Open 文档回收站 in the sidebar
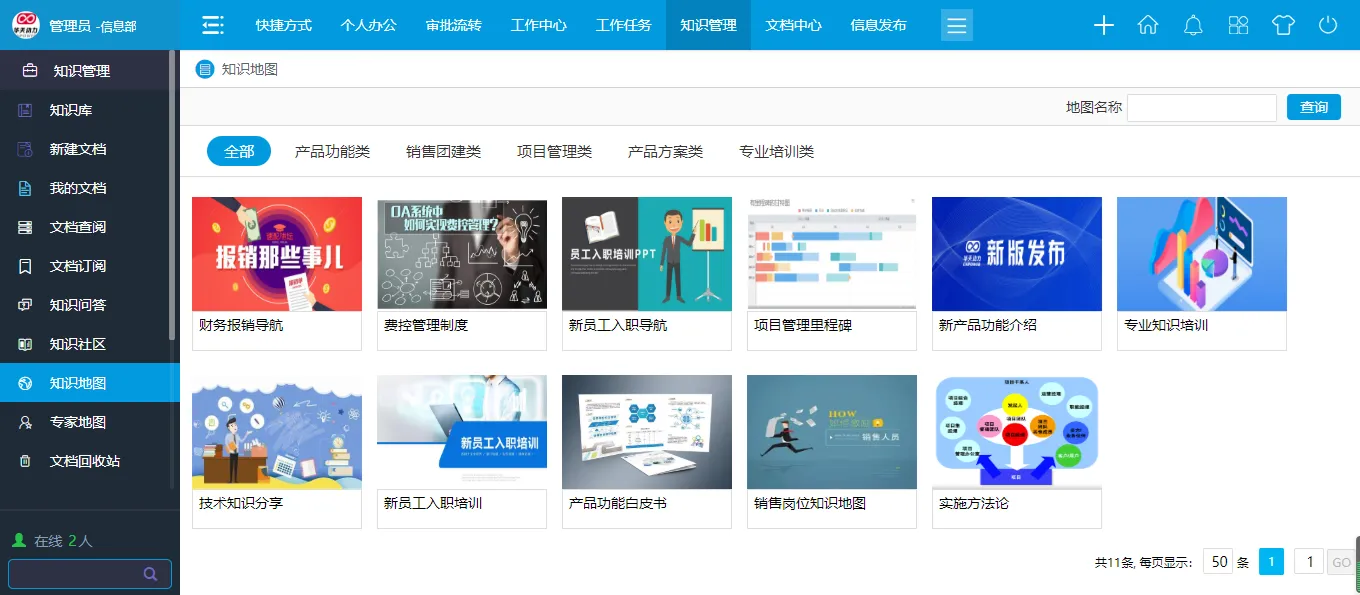This screenshot has width=1360, height=595. [85, 461]
